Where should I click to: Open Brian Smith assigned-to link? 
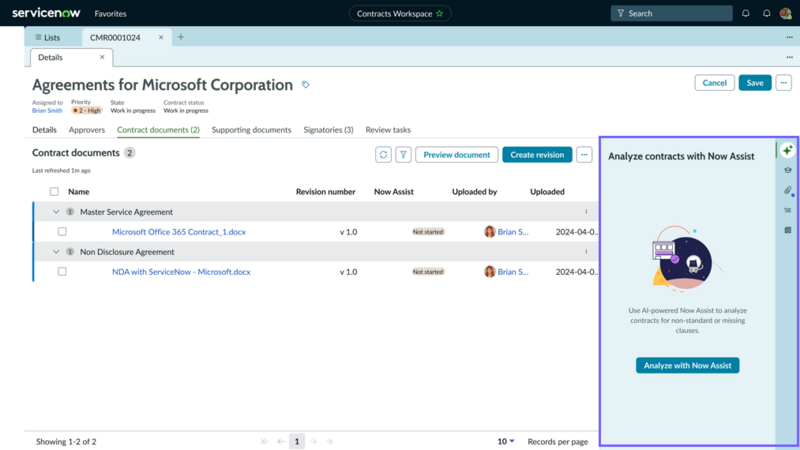coord(47,110)
